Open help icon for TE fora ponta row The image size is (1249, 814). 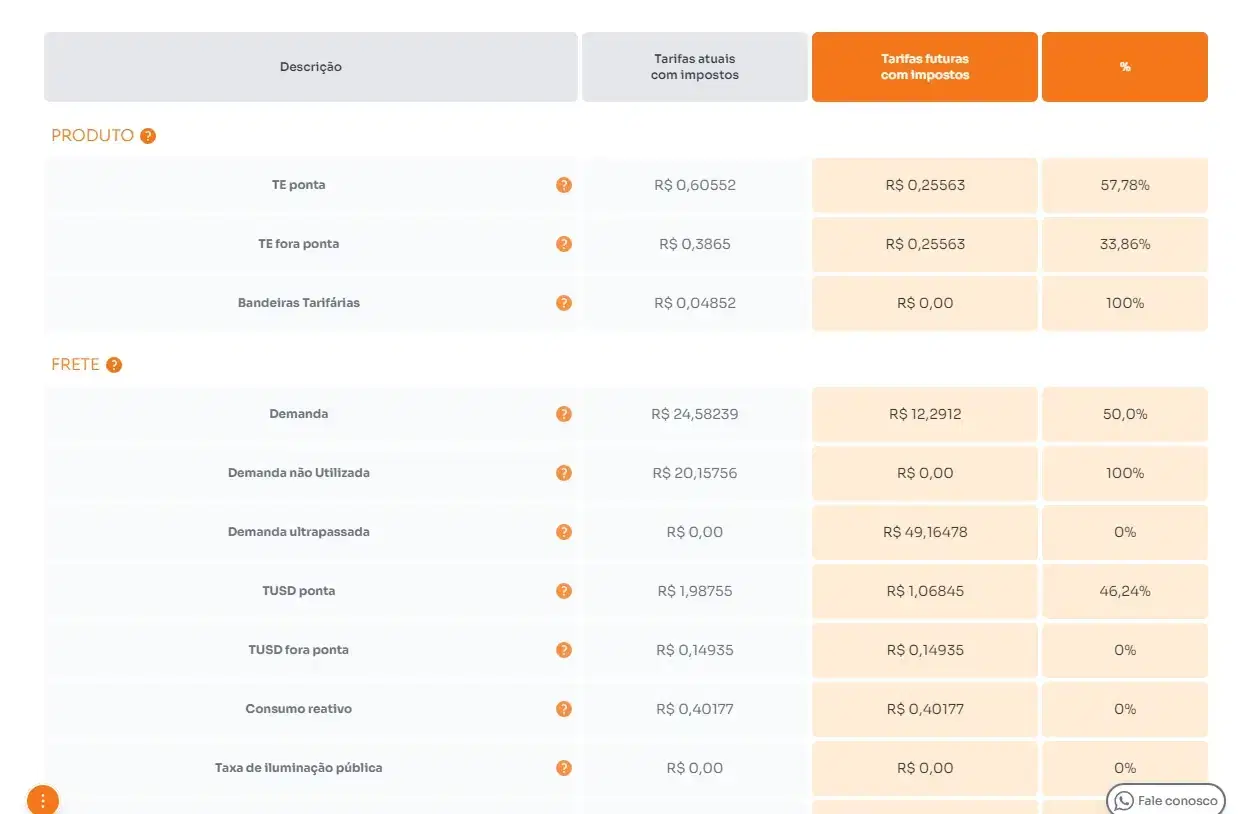click(564, 244)
